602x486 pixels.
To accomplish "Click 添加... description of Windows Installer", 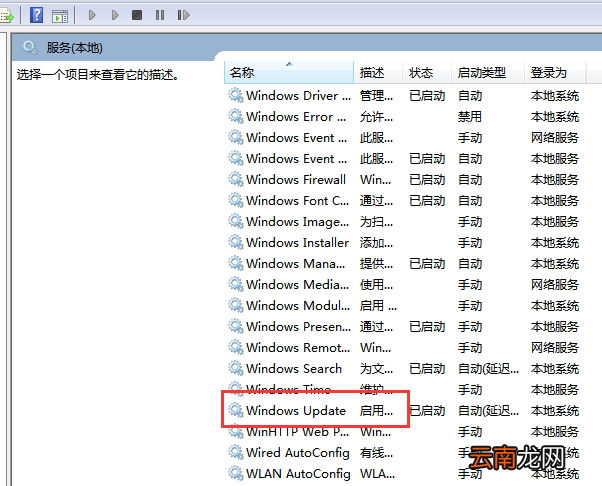I will click(376, 243).
